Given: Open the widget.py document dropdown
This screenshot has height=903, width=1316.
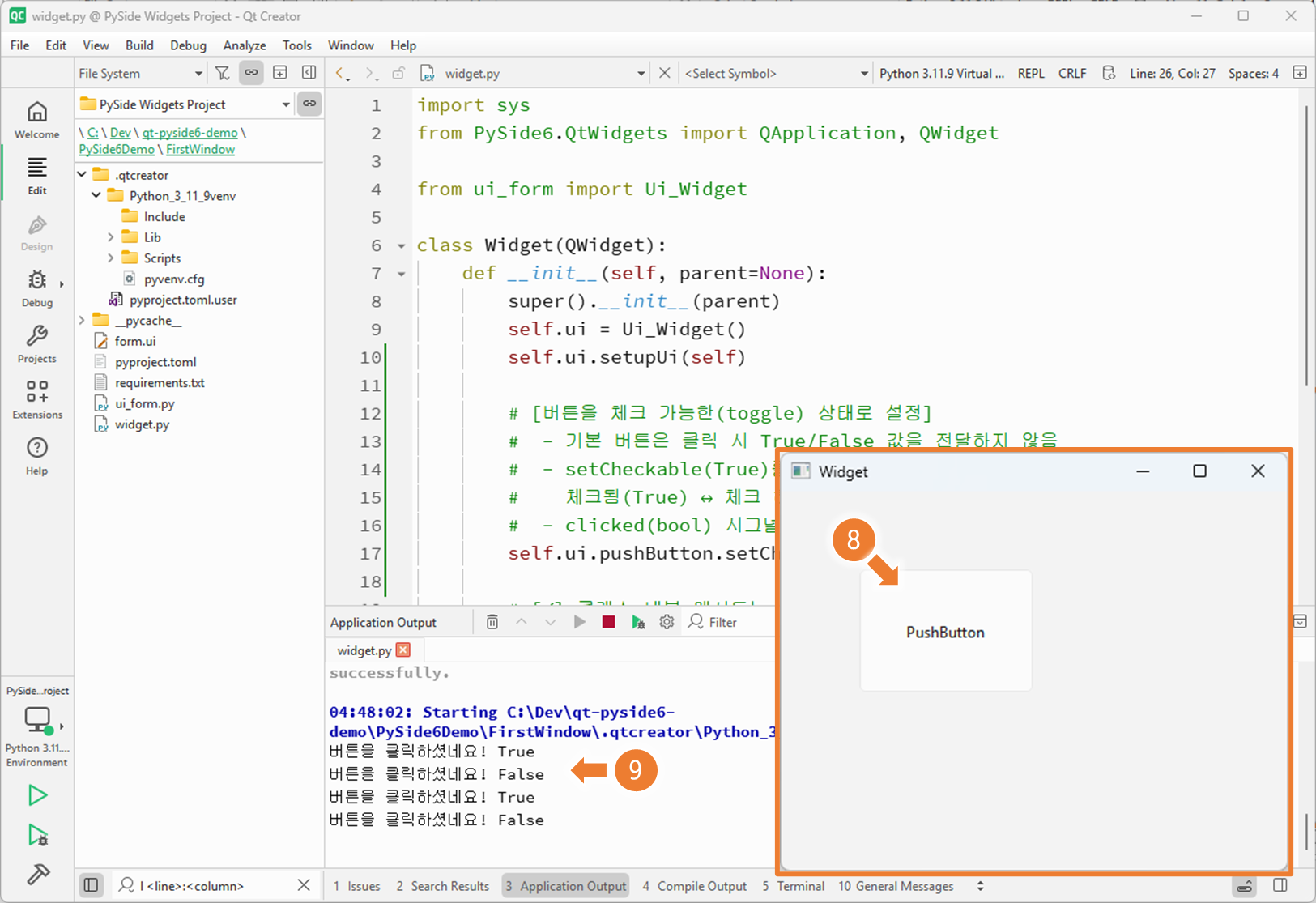Looking at the screenshot, I should pos(534,73).
